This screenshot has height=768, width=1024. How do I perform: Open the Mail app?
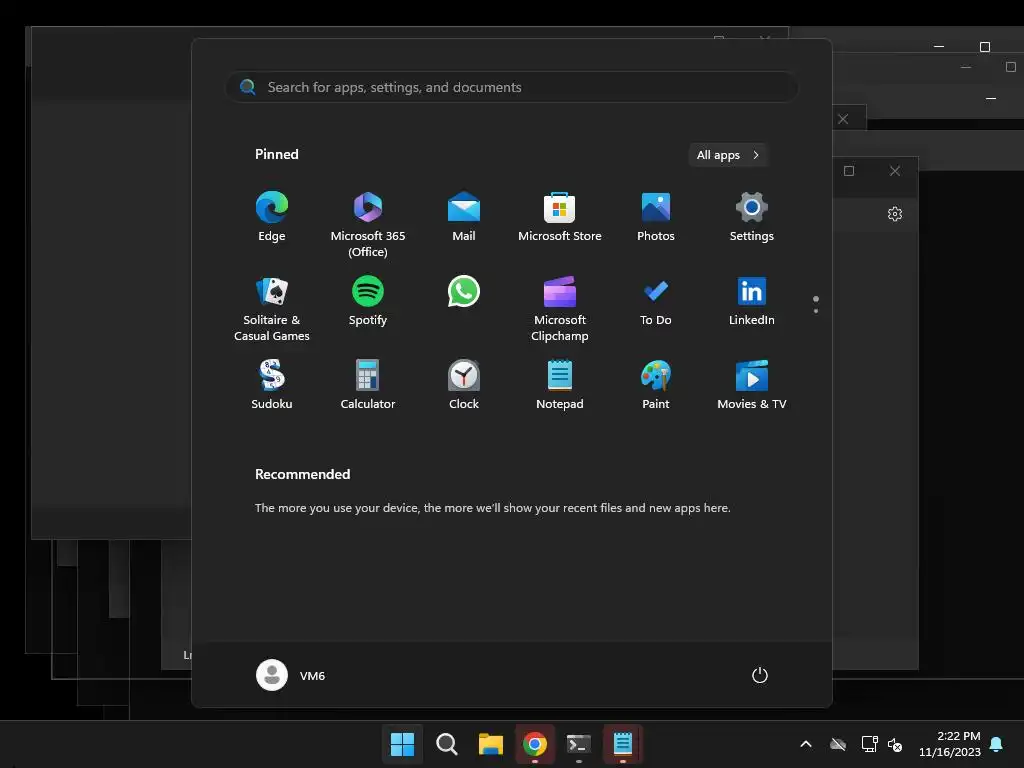tap(464, 217)
